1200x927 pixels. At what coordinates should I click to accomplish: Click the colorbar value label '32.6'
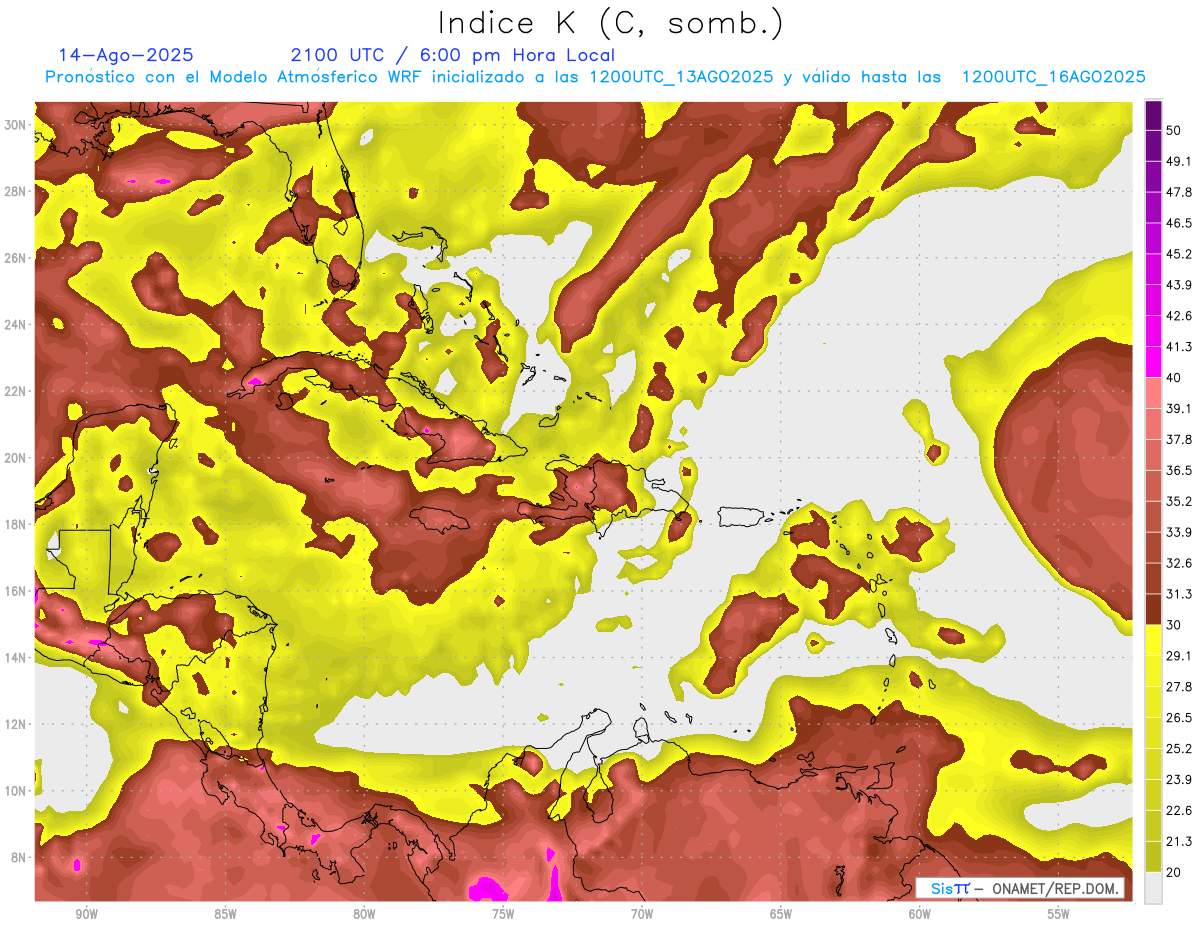[1178, 563]
